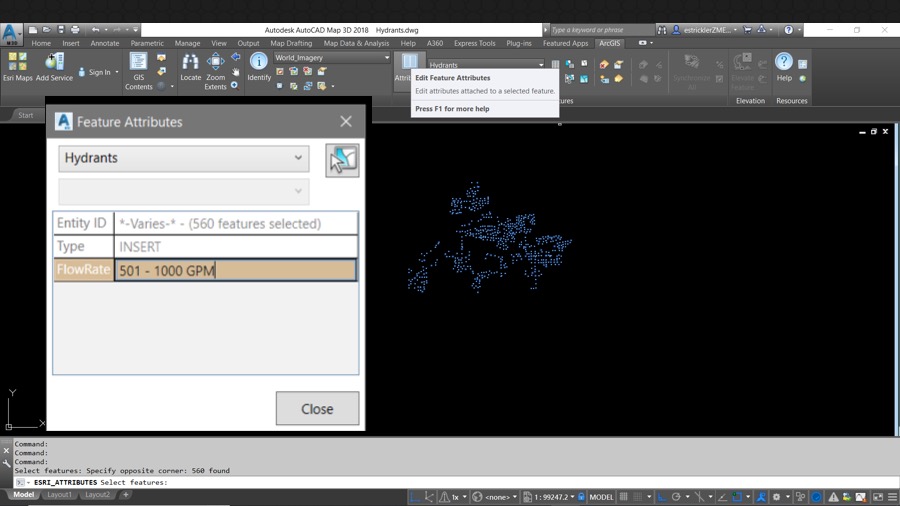This screenshot has height=506, width=900.
Task: Switch to Map Drafting tab
Action: (x=291, y=43)
